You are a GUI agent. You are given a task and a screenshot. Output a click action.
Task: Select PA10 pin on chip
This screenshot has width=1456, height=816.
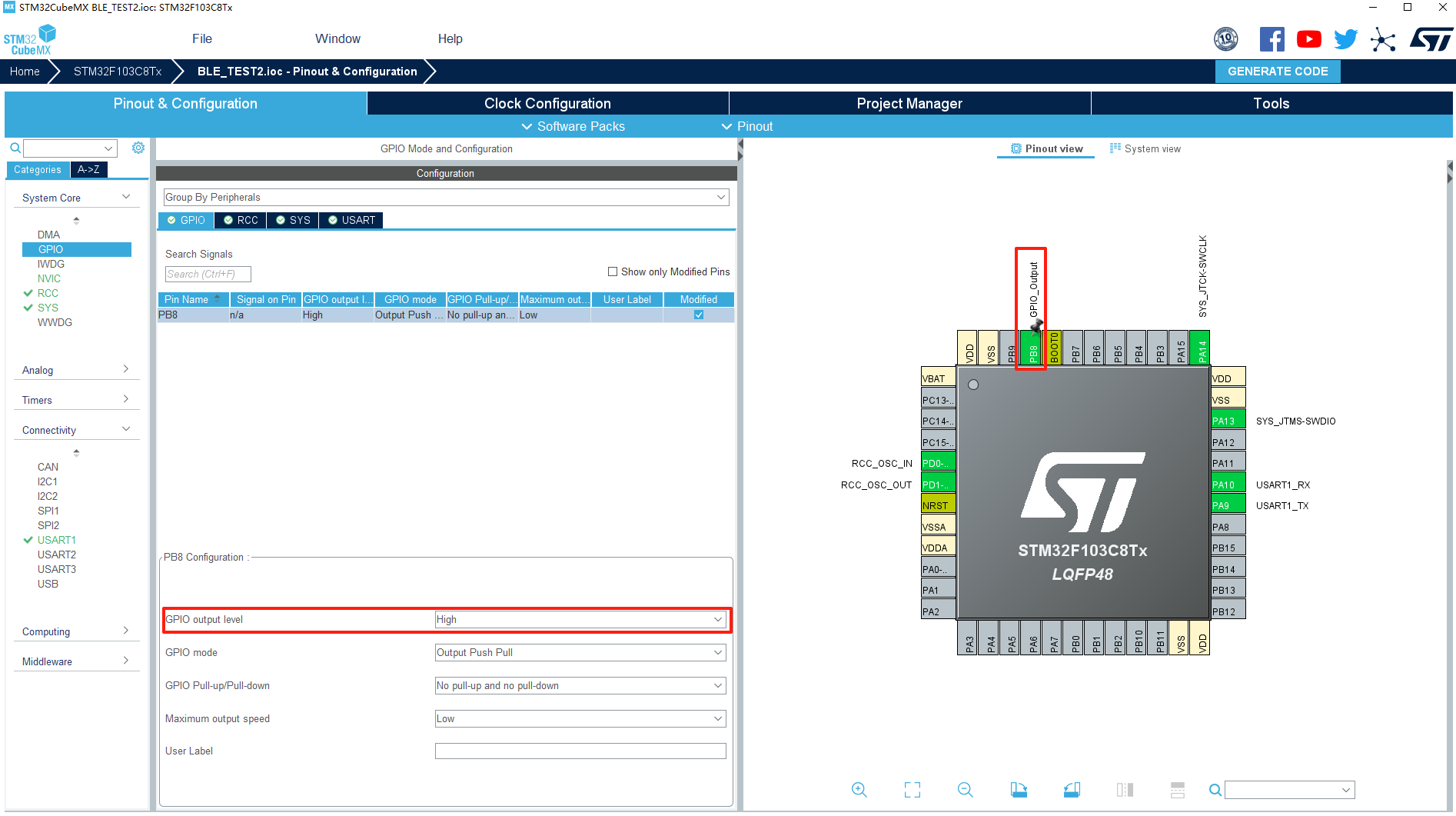1228,485
